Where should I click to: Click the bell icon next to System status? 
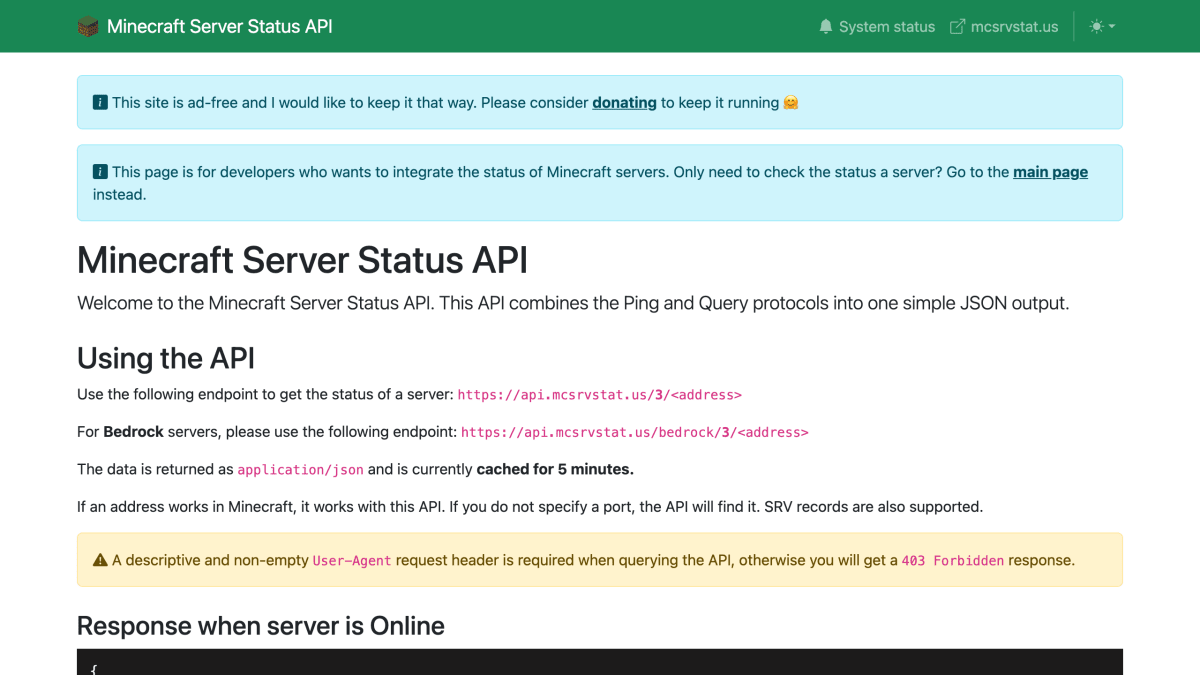(x=826, y=27)
